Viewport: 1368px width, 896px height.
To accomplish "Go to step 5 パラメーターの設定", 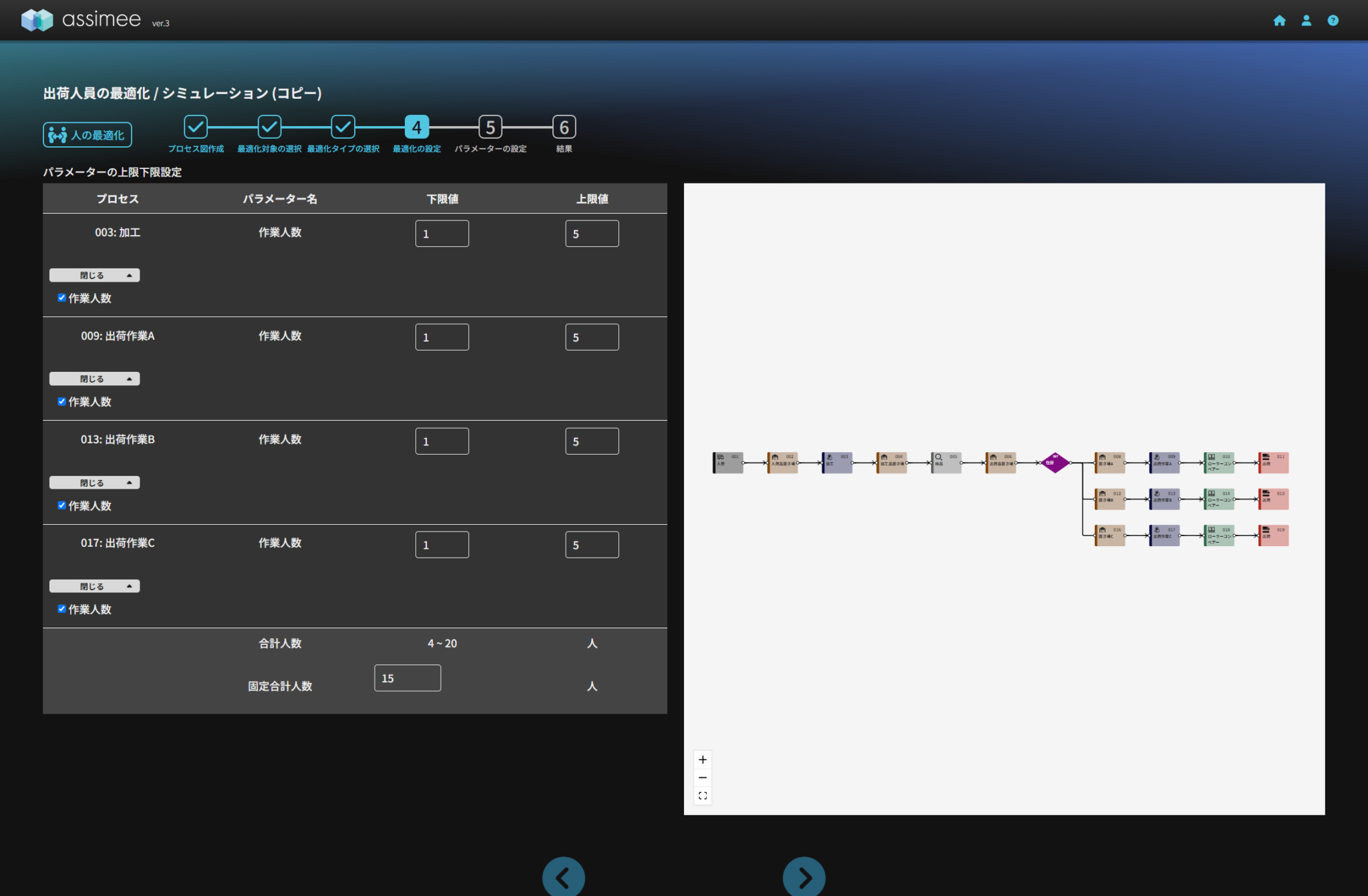I will coord(490,127).
